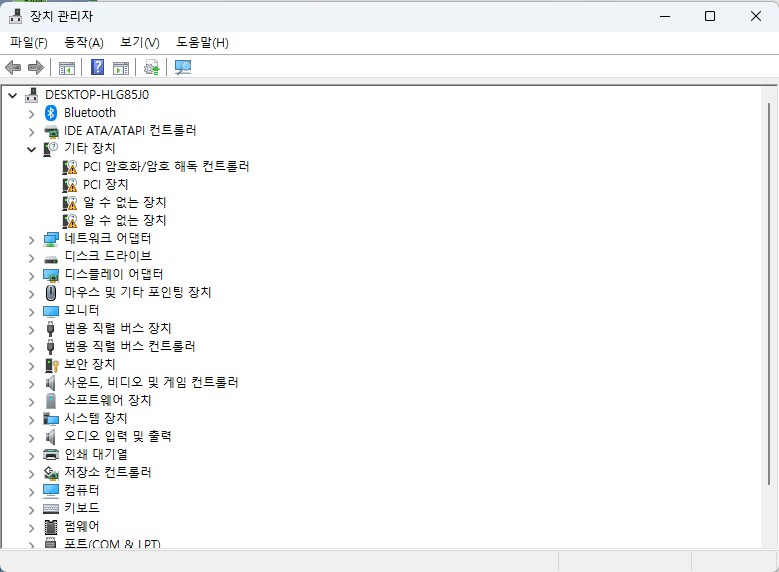779x572 pixels.
Task: Select the PCI 장치 text label
Action: click(106, 185)
